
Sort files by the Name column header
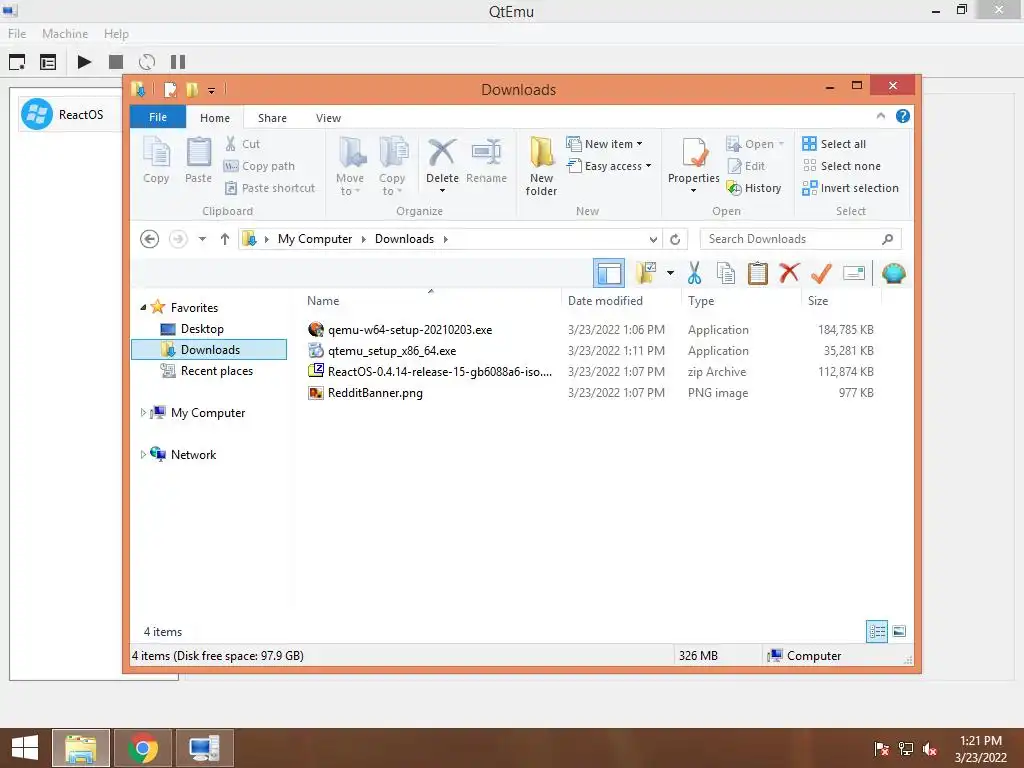[431, 300]
